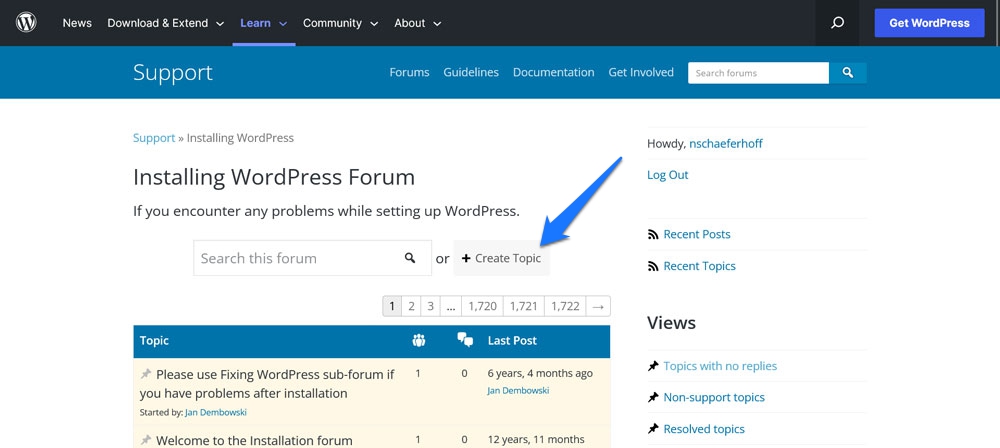The image size is (1000, 448).
Task: Focus the Search this forum field
Action: click(x=295, y=258)
